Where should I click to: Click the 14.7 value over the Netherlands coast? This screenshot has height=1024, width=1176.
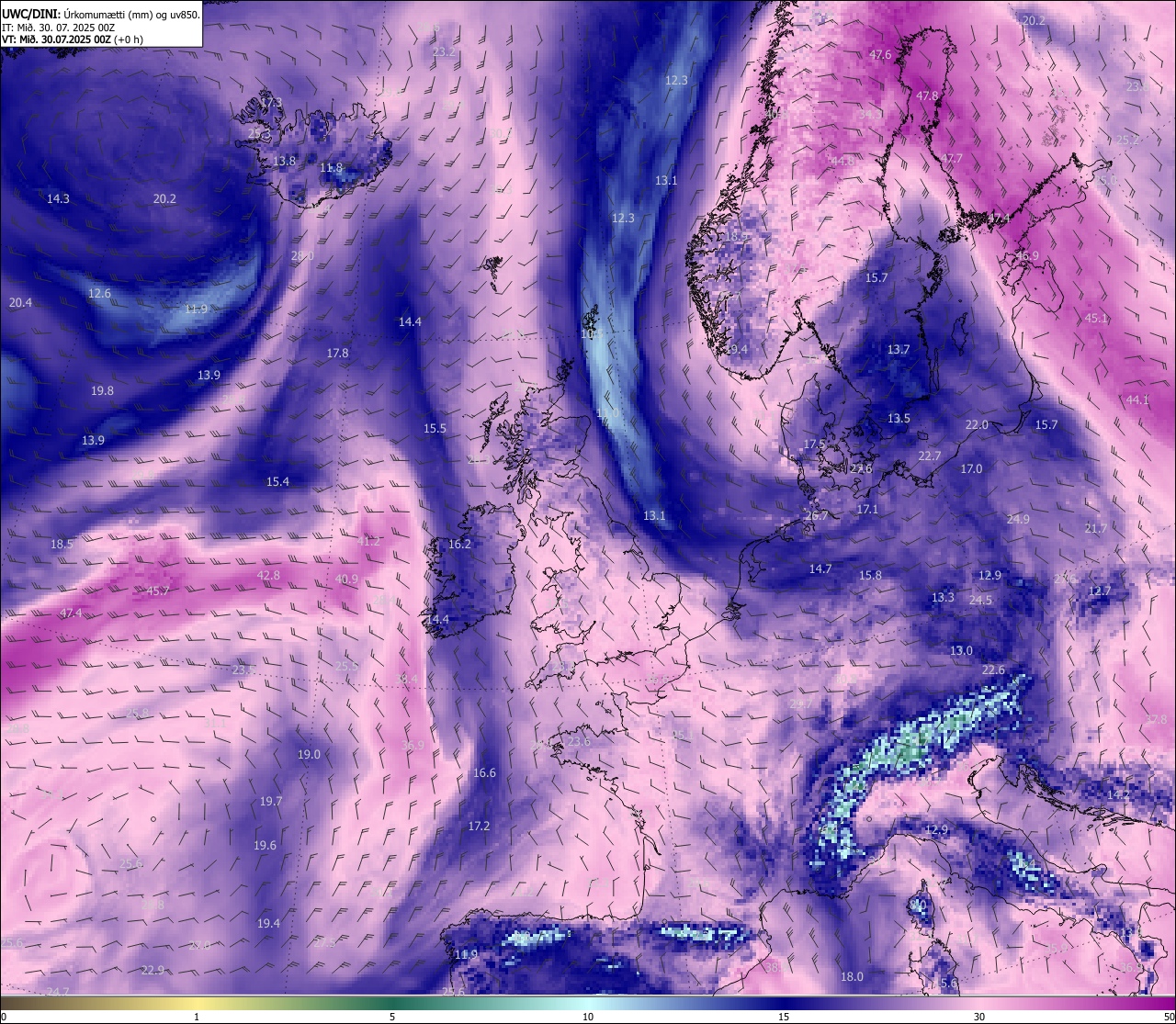820,569
